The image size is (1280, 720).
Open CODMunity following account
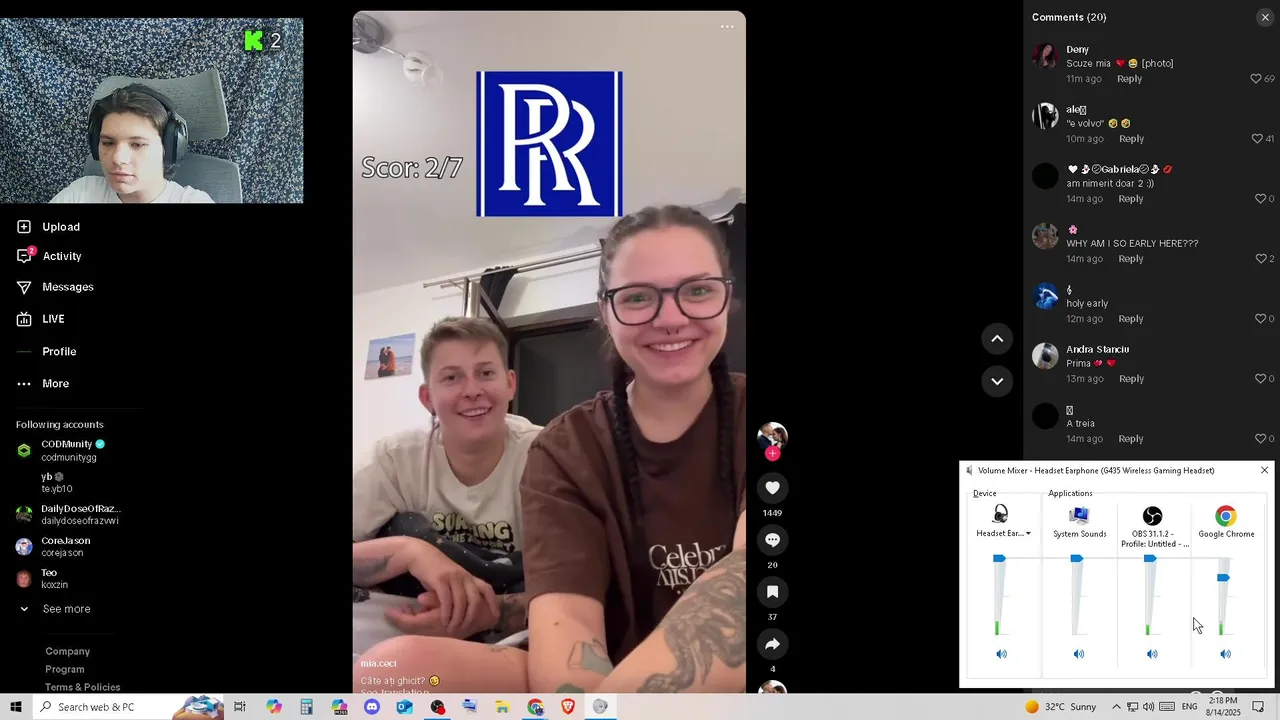click(62, 450)
